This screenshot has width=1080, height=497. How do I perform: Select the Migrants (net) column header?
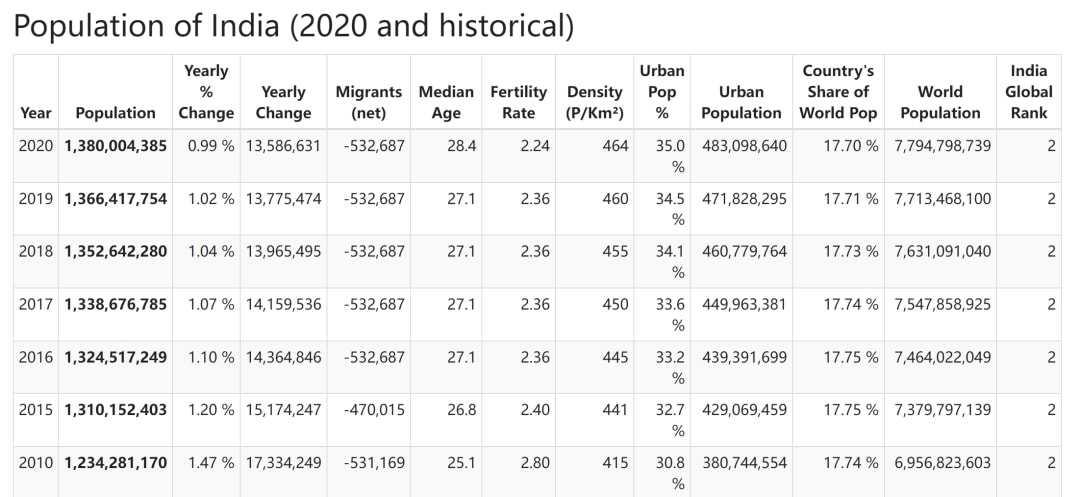pyautogui.click(x=368, y=102)
